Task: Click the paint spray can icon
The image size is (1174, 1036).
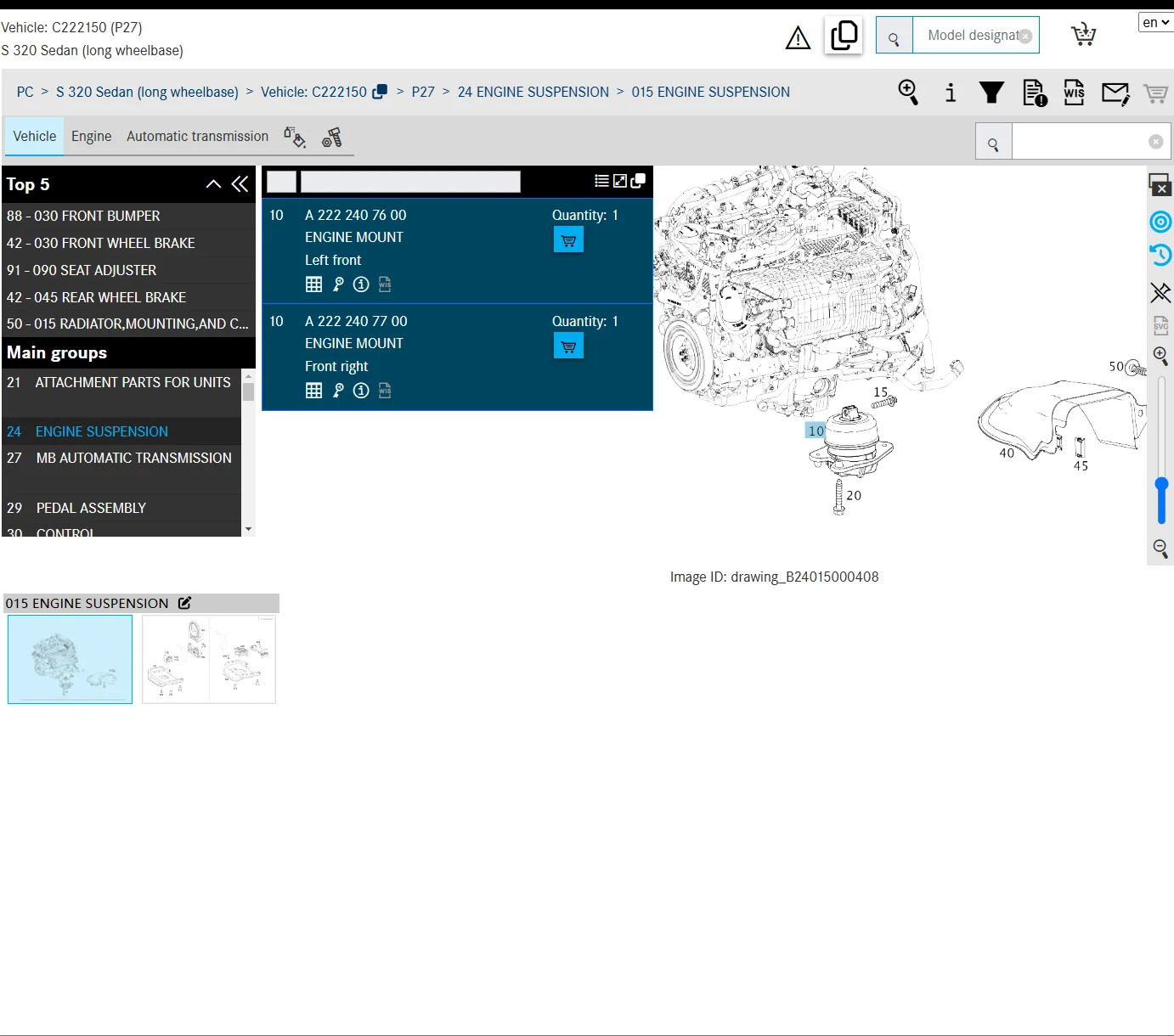Action: coord(295,137)
